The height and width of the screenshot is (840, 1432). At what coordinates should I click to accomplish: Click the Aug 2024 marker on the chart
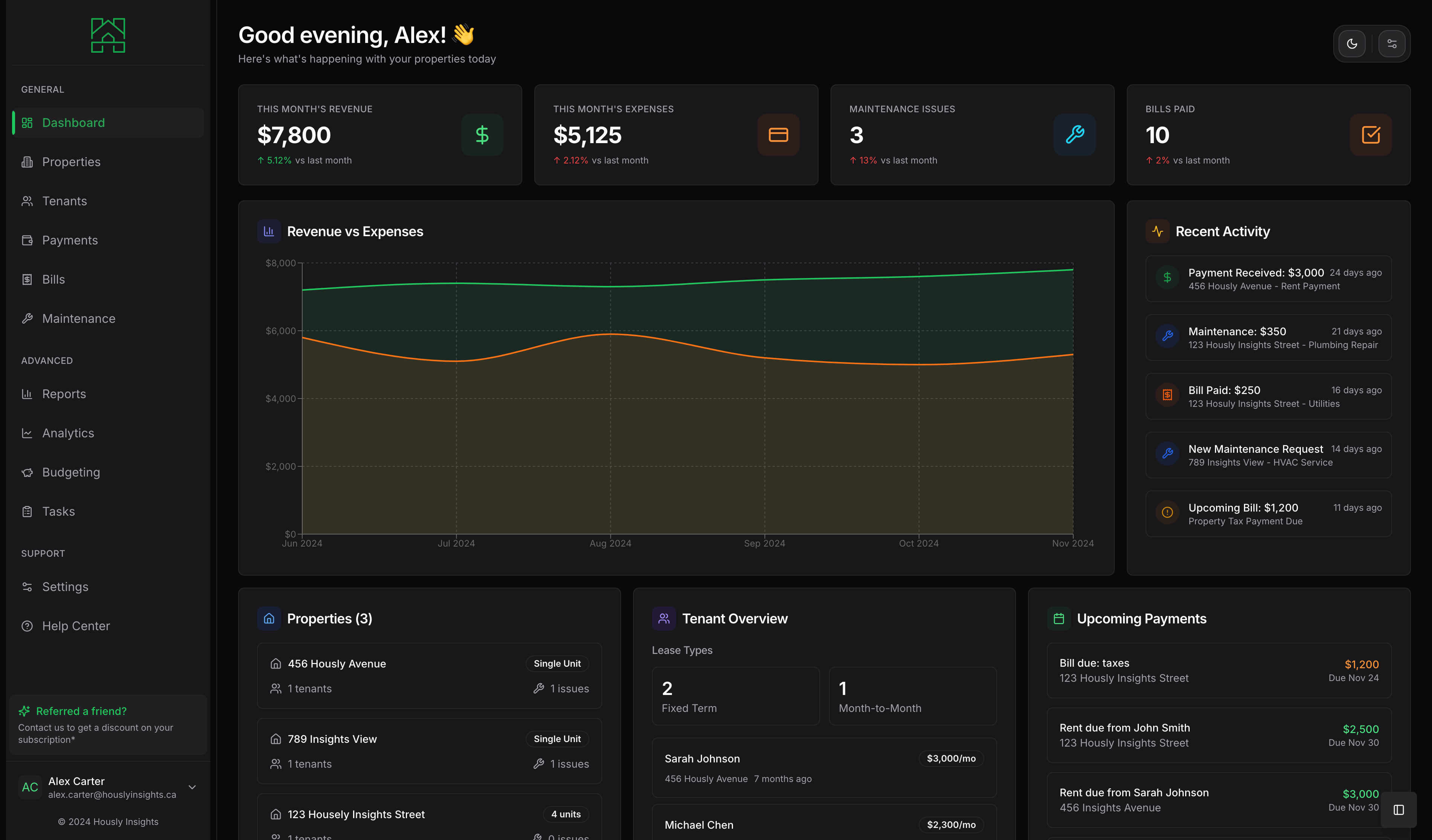click(x=610, y=544)
